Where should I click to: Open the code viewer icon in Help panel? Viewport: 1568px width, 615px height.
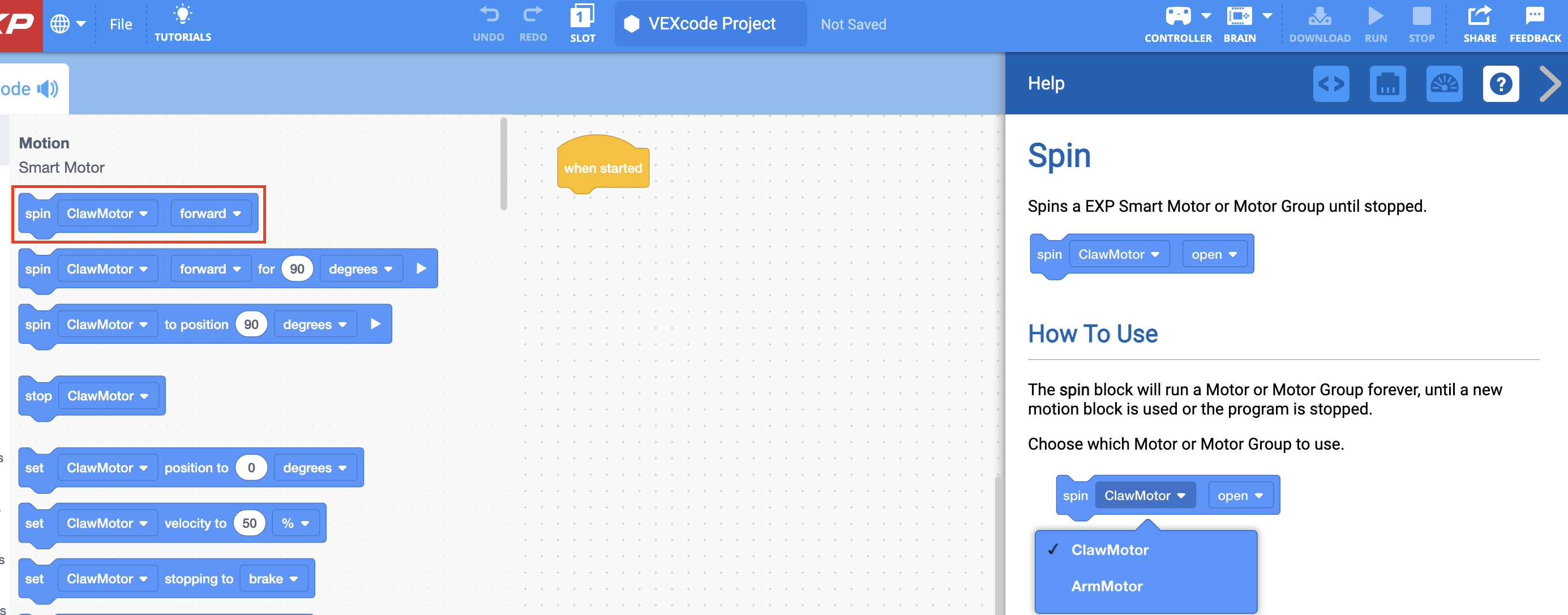[1332, 84]
